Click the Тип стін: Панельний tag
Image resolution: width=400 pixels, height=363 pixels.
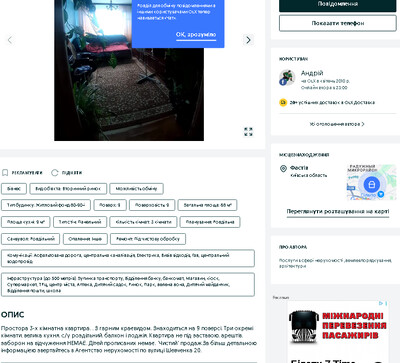[x=80, y=222]
